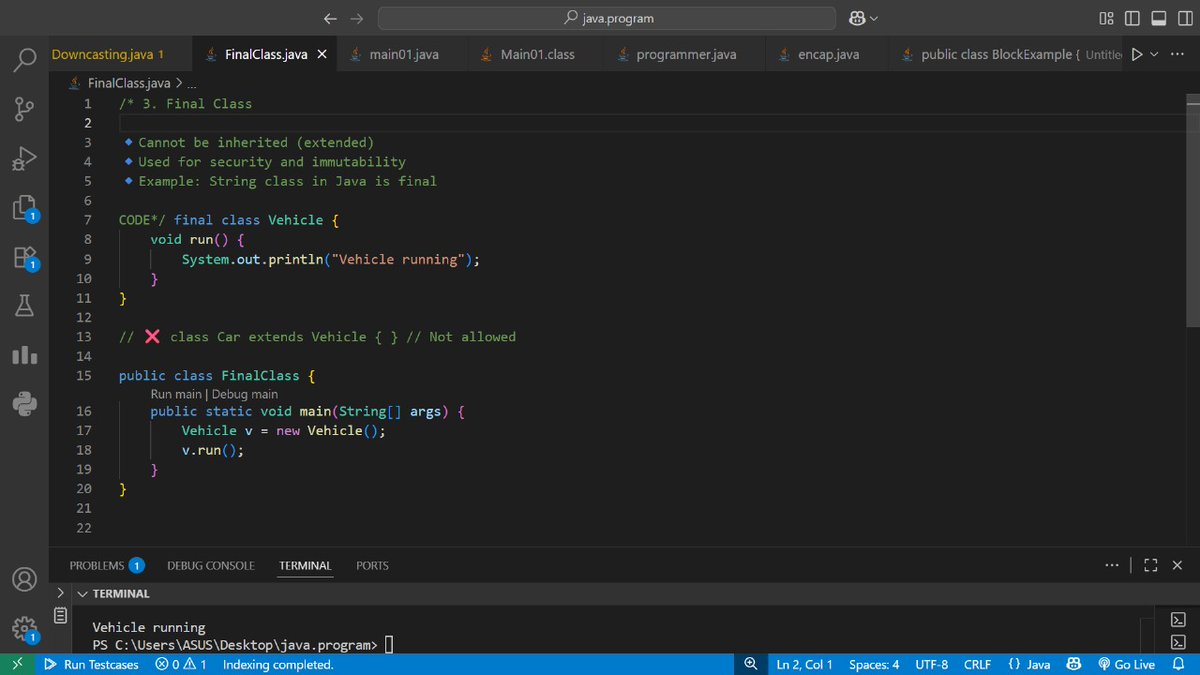Screen dimensions: 1200x675
Task: Open Copilot dropdown chevron in title bar
Action: point(875,18)
